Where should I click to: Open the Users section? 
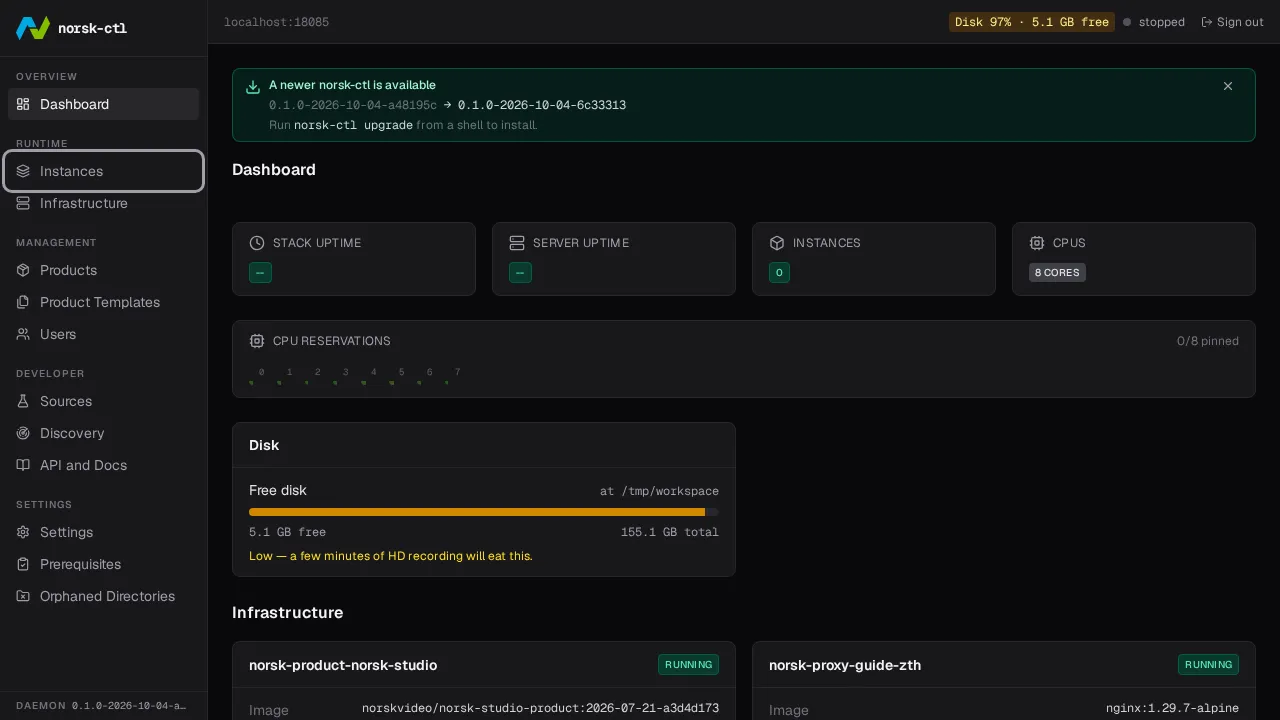pos(104,334)
